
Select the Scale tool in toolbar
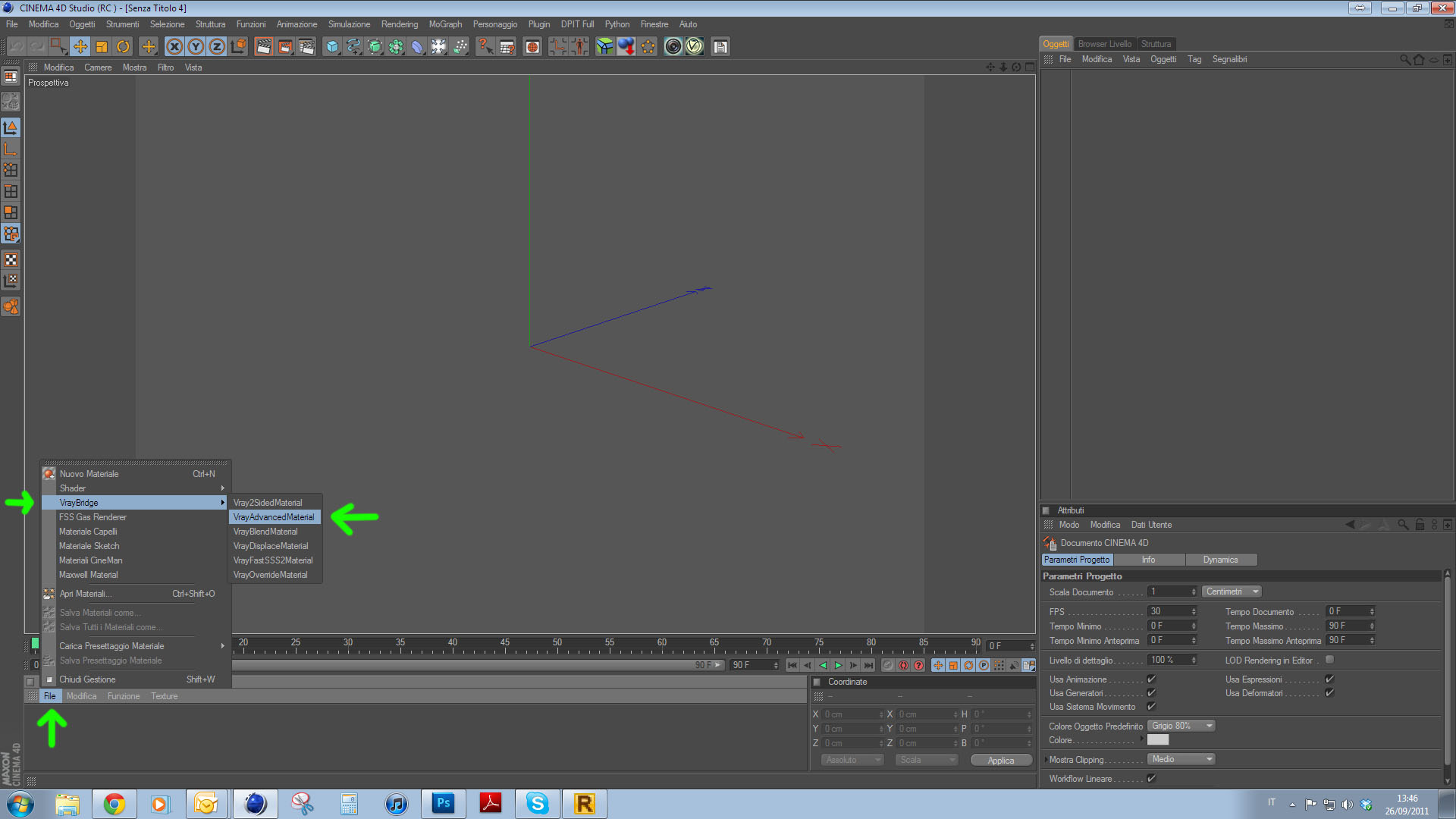pos(102,47)
